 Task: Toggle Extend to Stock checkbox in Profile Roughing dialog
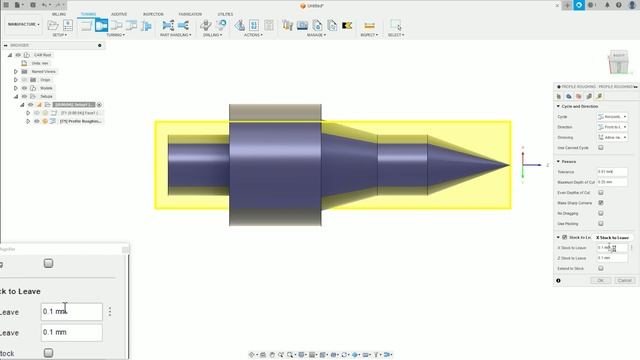click(601, 268)
